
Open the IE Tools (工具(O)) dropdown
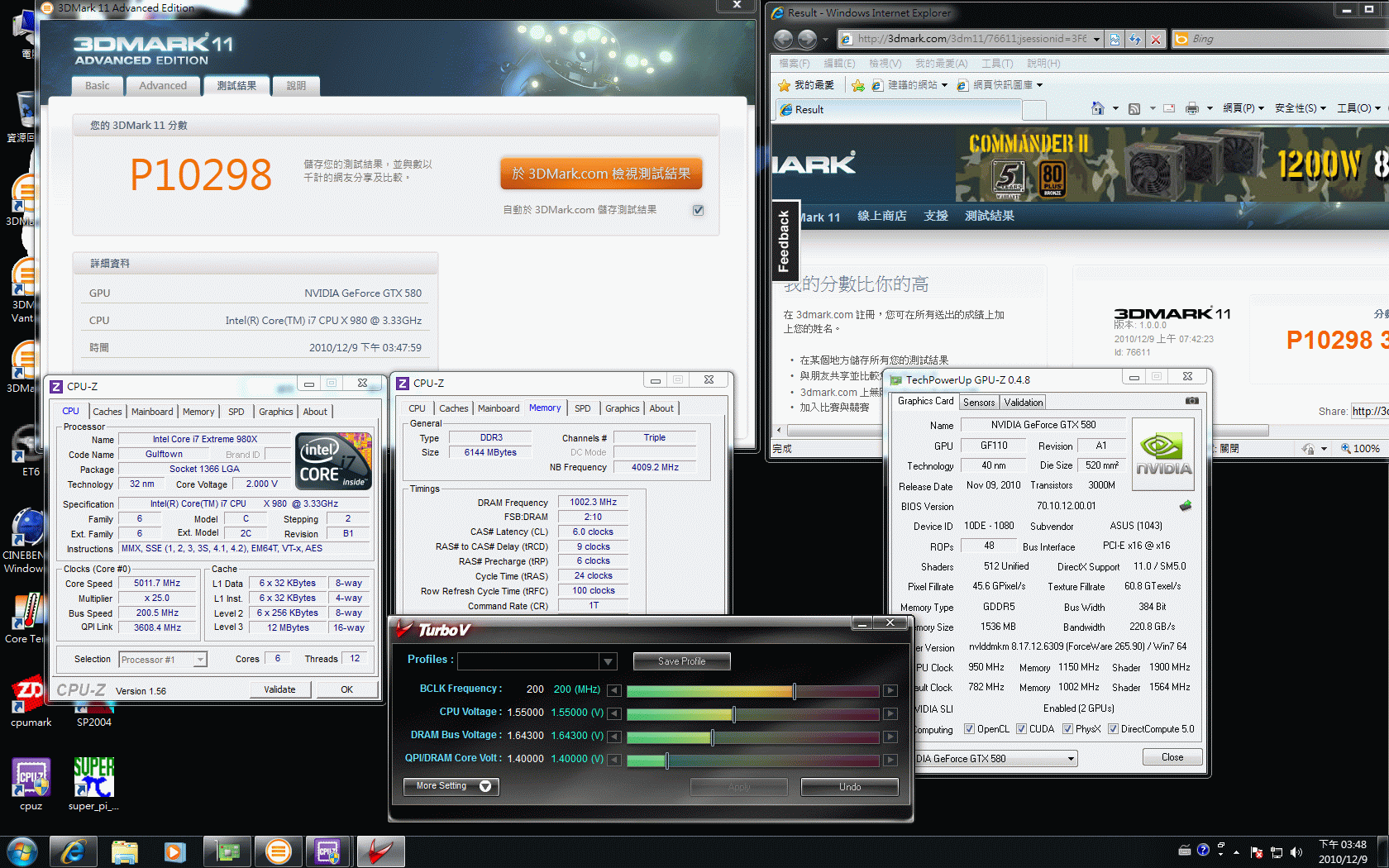(1358, 108)
